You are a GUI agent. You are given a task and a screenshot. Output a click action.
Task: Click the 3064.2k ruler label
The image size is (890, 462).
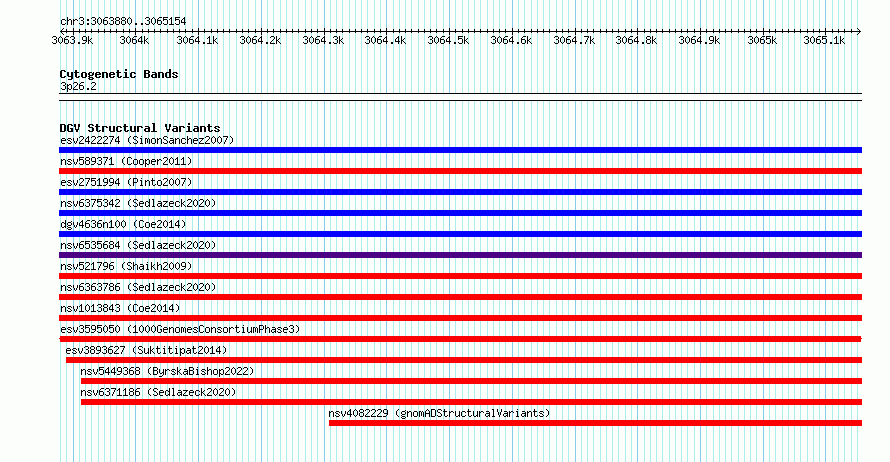(x=260, y=41)
